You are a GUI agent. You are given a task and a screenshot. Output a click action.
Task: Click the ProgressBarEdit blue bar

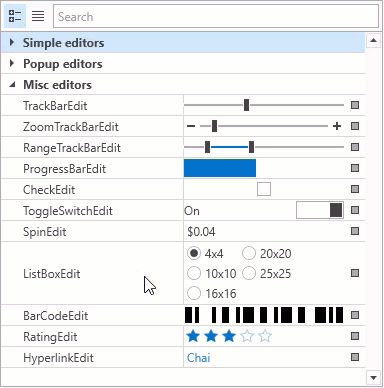click(x=220, y=168)
